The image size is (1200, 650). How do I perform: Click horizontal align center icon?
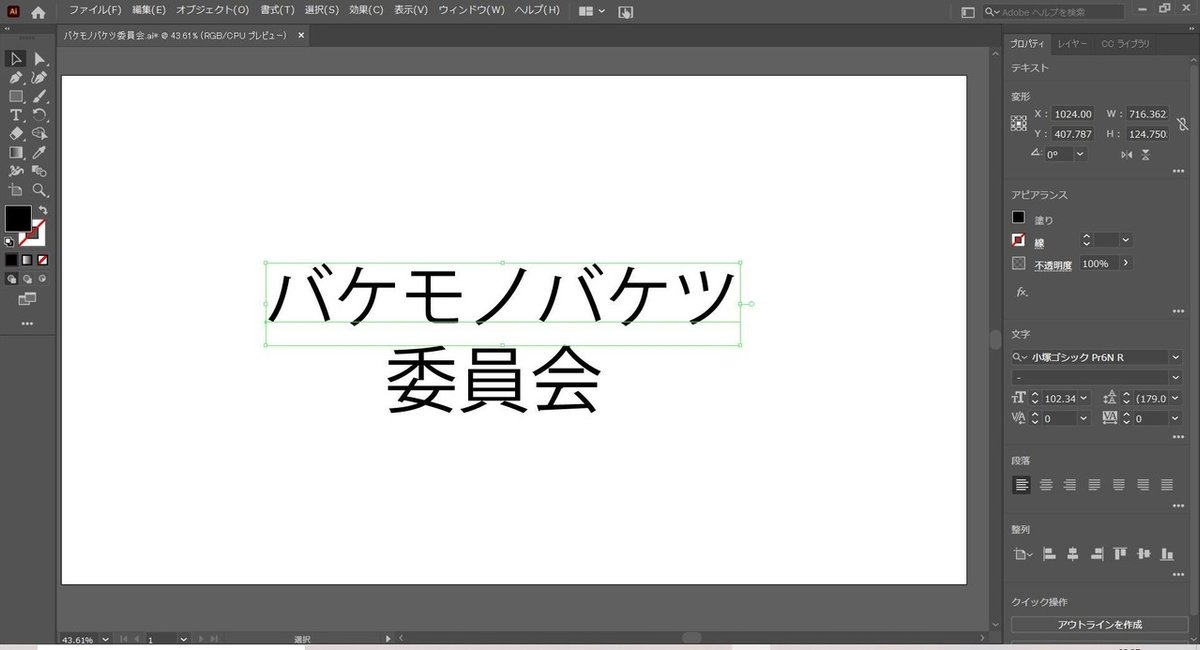pos(1072,553)
